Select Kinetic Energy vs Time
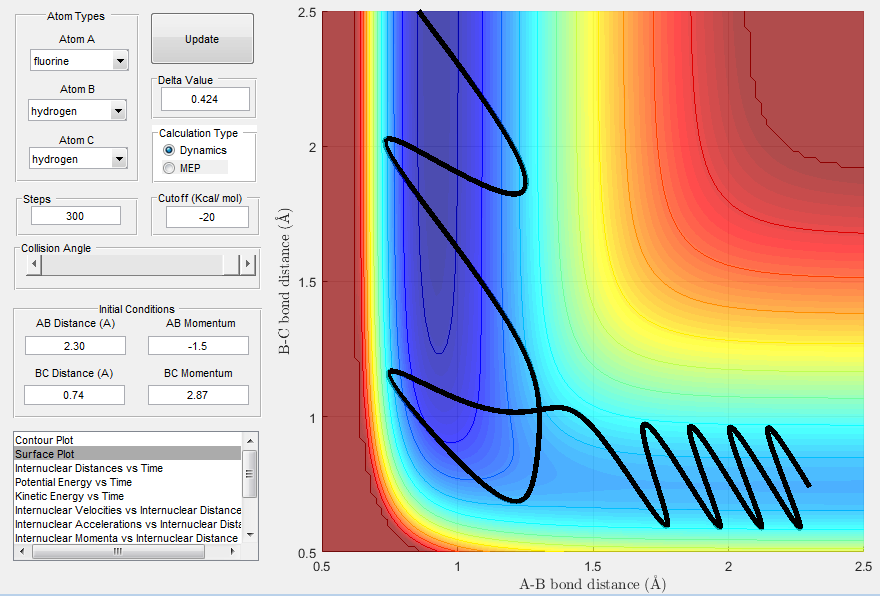Image resolution: width=880 pixels, height=596 pixels. coord(128,496)
